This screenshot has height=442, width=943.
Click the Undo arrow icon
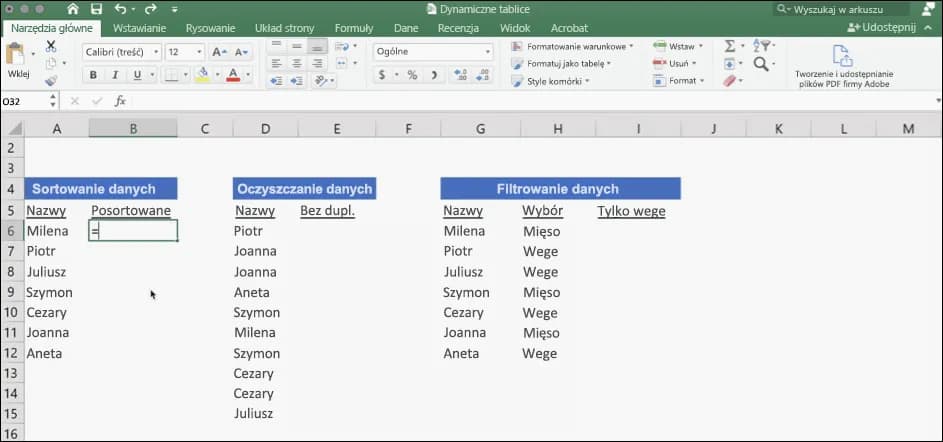pyautogui.click(x=120, y=9)
